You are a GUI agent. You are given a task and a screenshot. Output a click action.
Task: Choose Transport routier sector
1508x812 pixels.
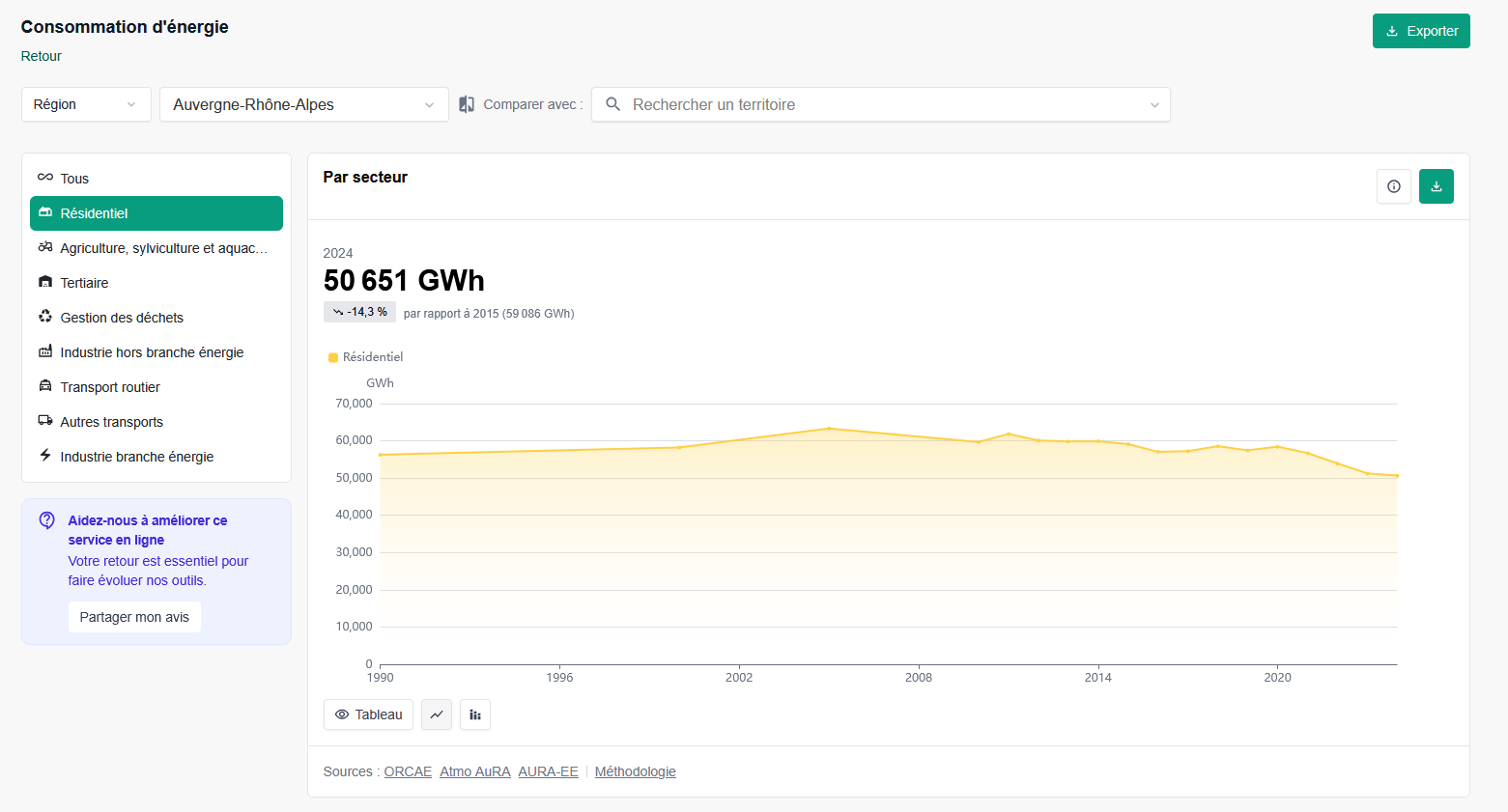[156, 387]
